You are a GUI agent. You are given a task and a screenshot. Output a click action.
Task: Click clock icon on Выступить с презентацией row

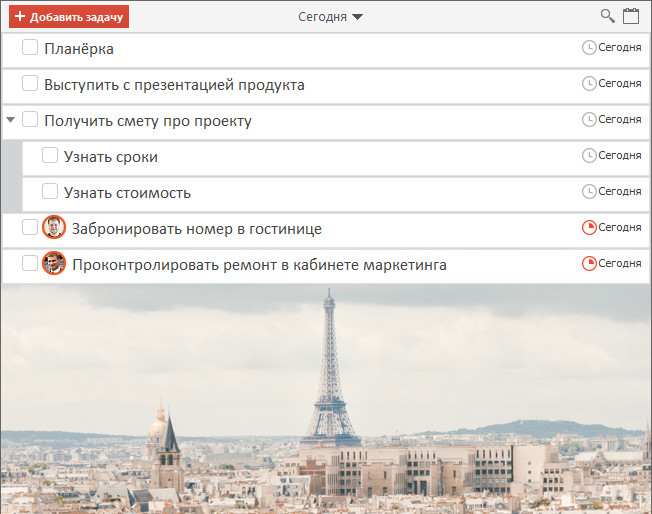(x=589, y=84)
